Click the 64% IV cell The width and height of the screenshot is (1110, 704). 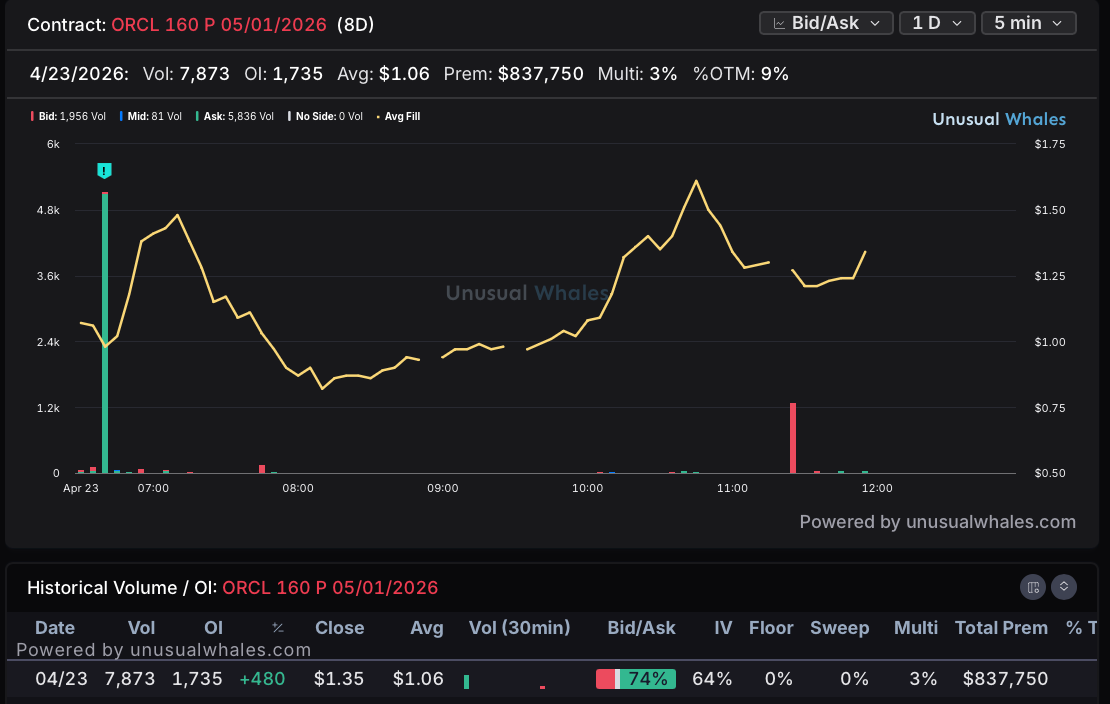711,679
